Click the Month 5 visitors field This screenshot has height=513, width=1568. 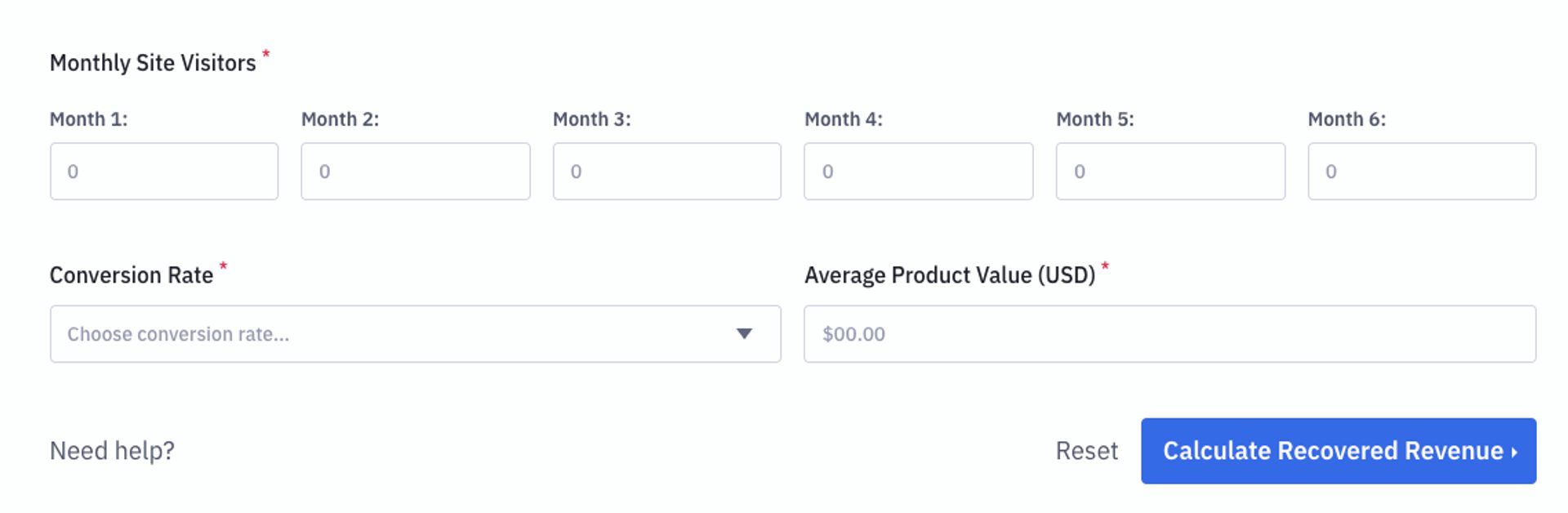pos(1169,171)
